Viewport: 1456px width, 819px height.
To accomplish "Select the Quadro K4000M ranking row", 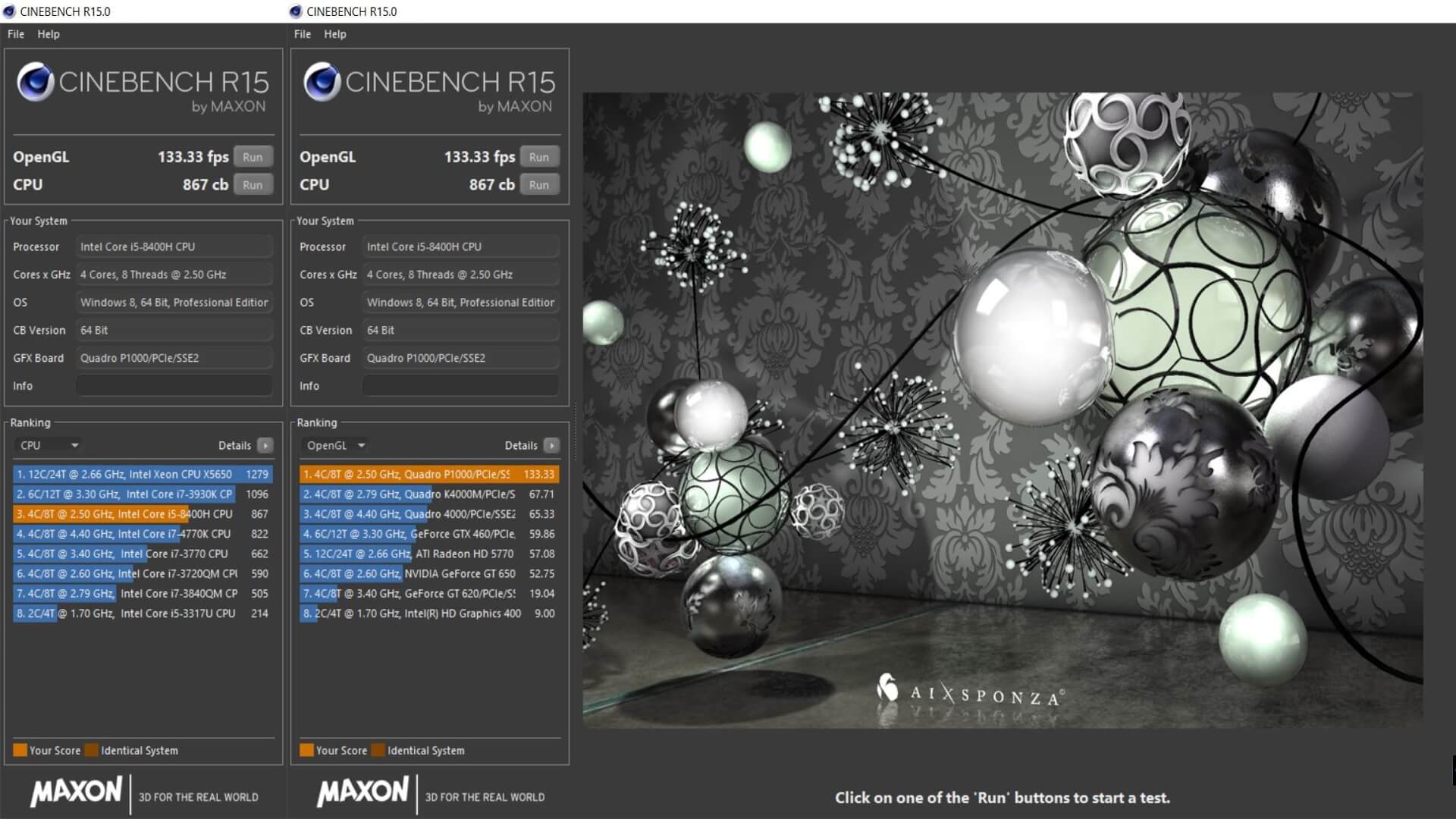I will (429, 494).
